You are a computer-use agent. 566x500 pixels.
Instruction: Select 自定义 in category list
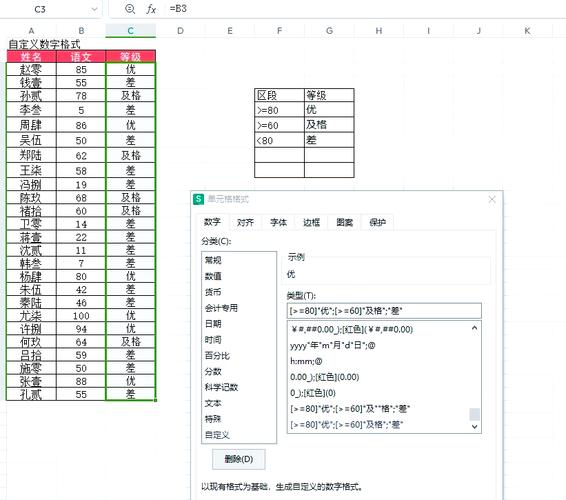pos(239,435)
